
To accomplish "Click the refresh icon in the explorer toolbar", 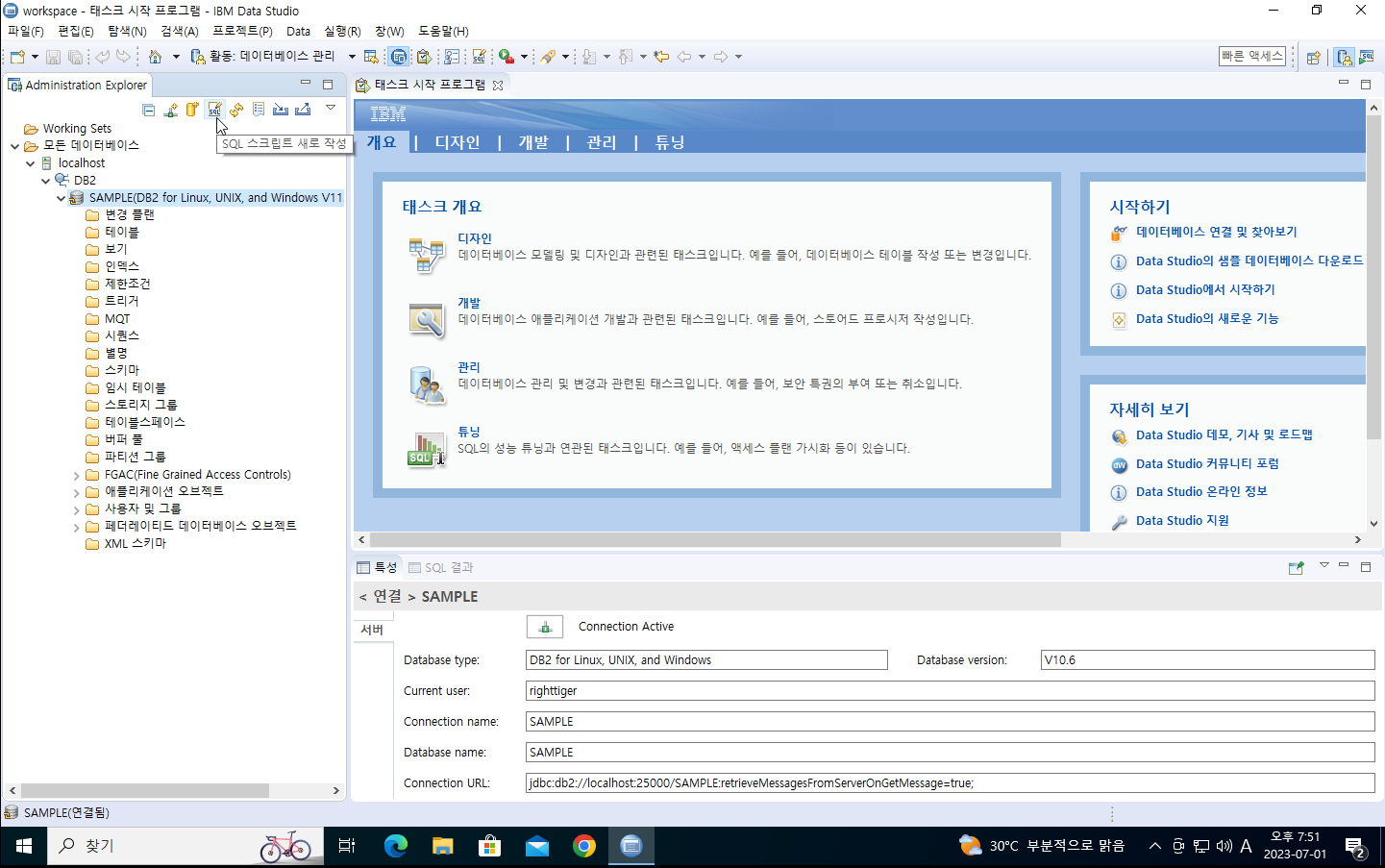I will pyautogui.click(x=236, y=110).
